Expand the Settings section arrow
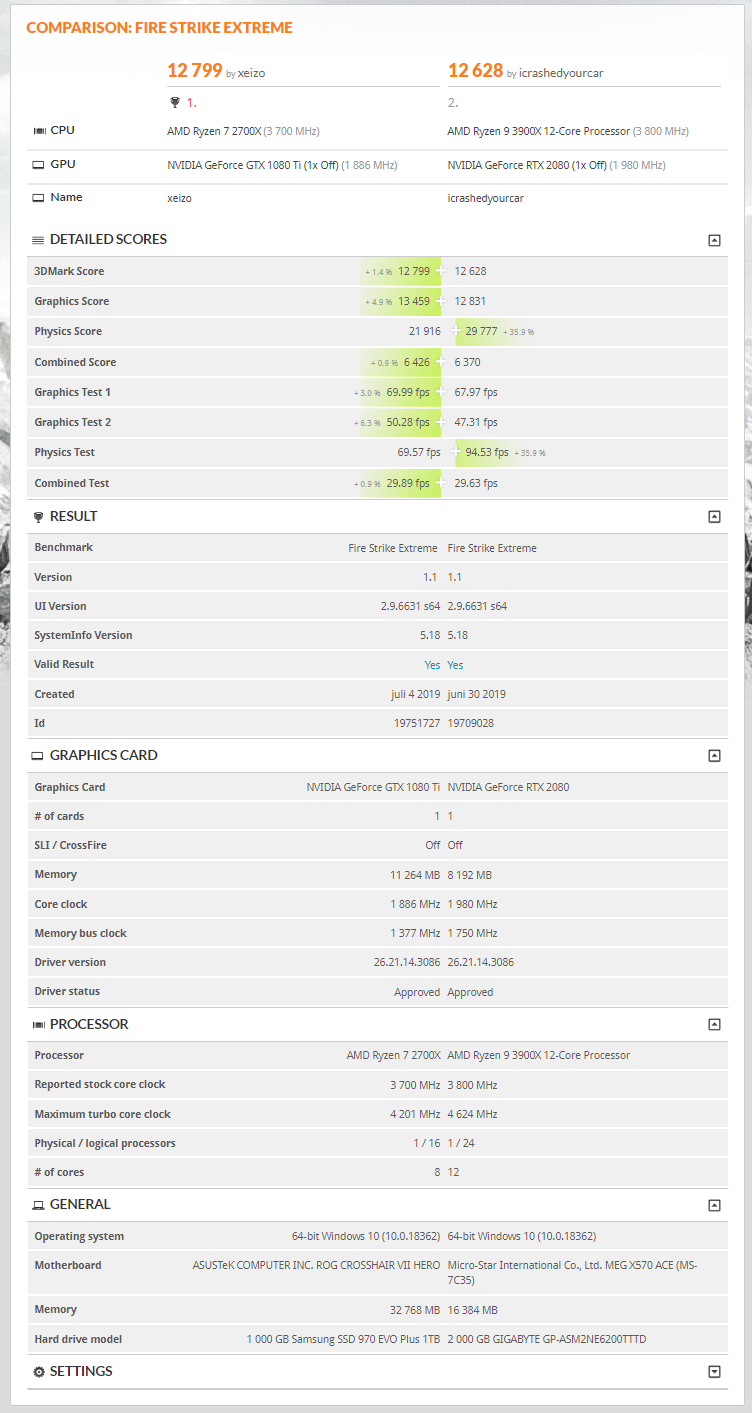The image size is (752, 1413). [714, 1372]
